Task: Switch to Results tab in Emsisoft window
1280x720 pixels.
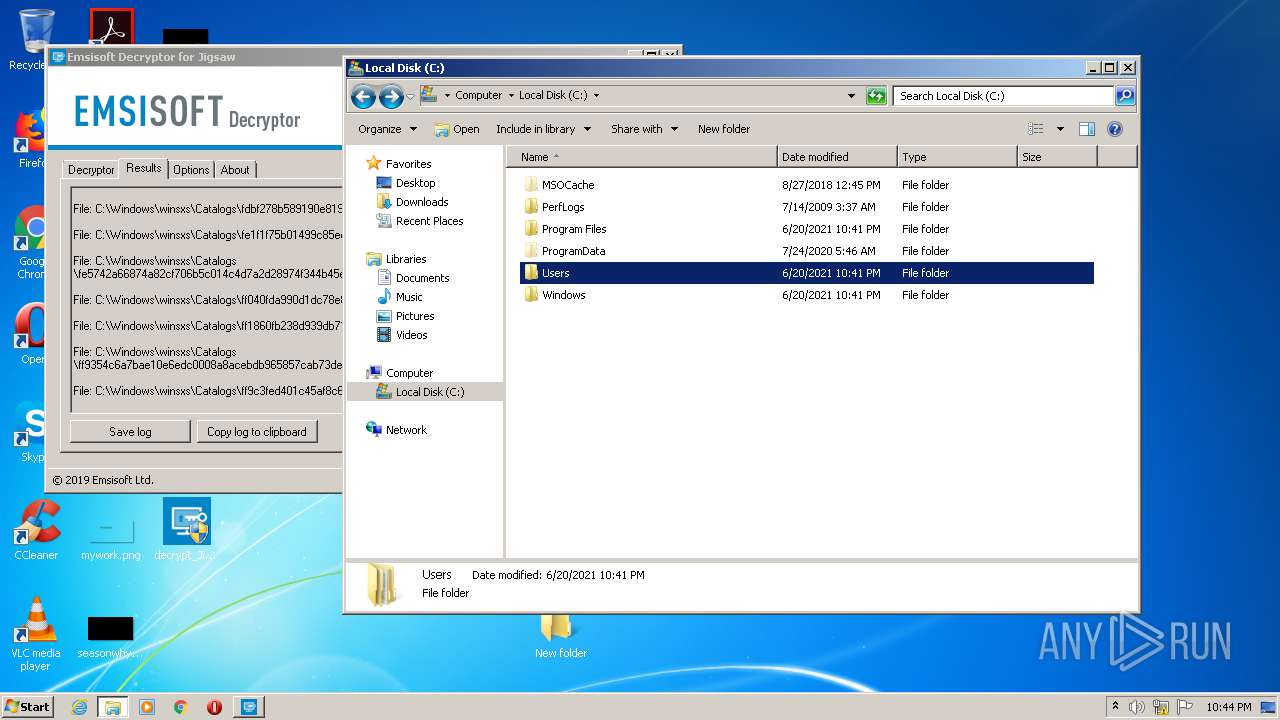Action: point(144,168)
